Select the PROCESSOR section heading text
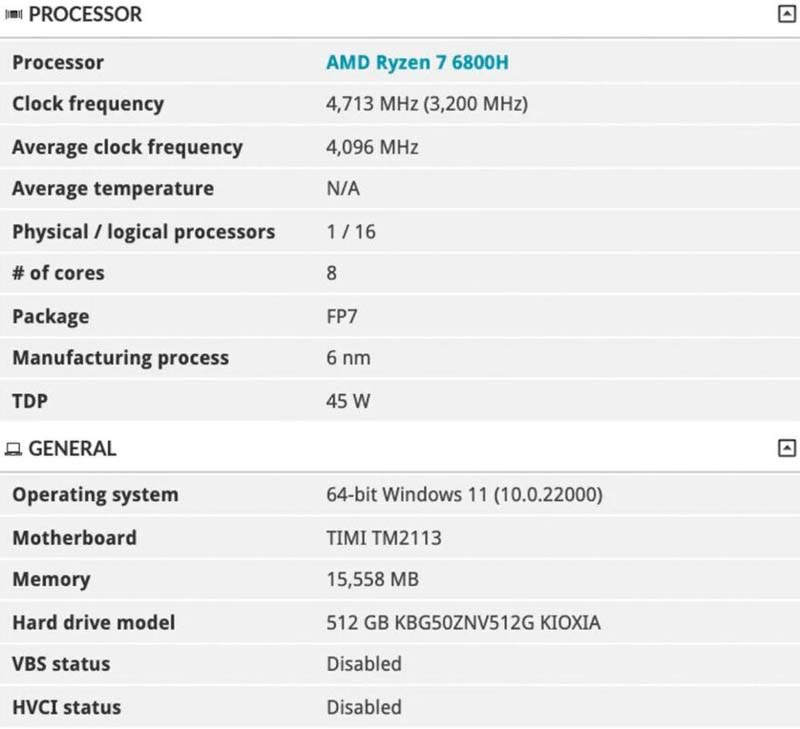800x729 pixels. tap(85, 15)
